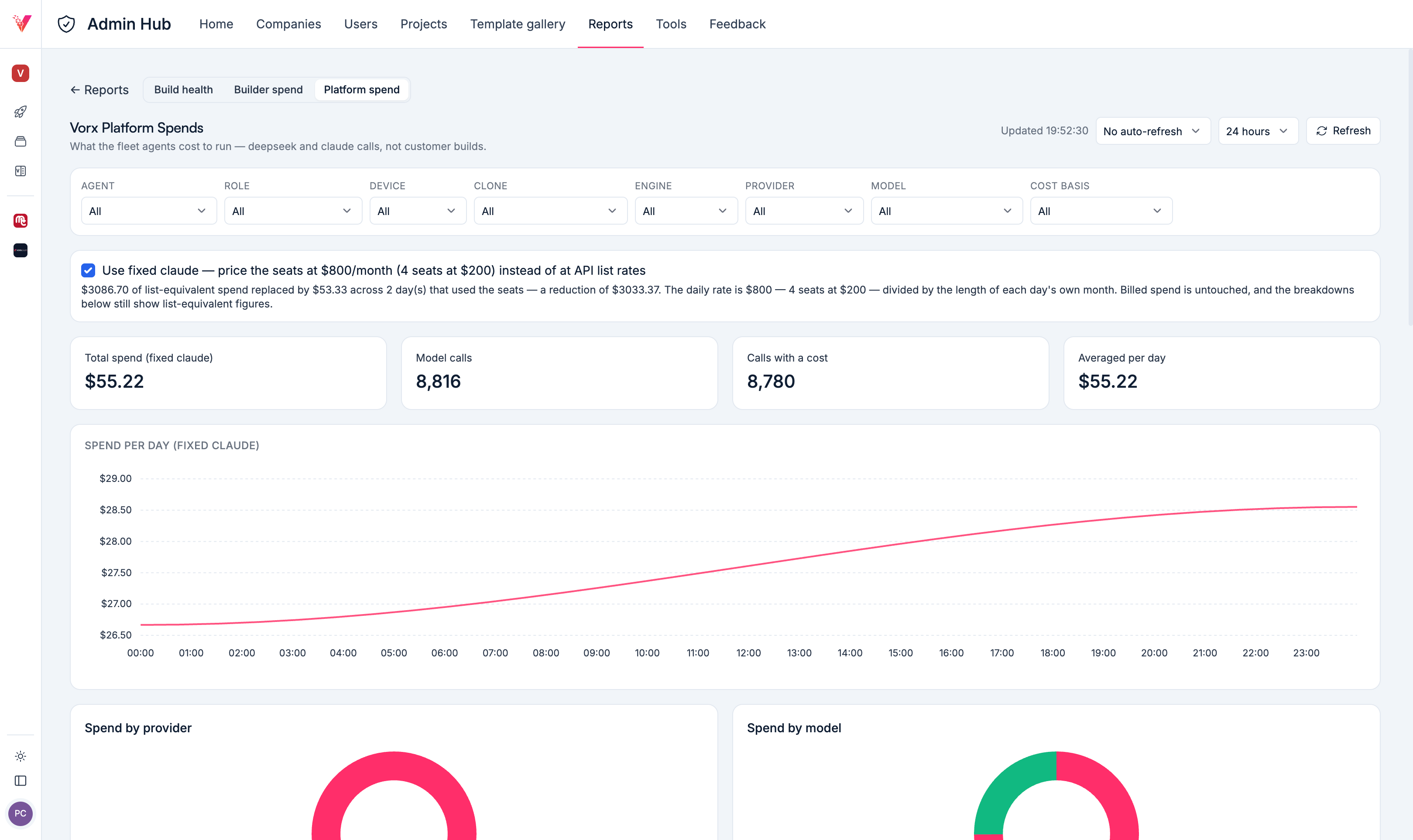Open the red V workspace icon in sidebar

click(21, 73)
